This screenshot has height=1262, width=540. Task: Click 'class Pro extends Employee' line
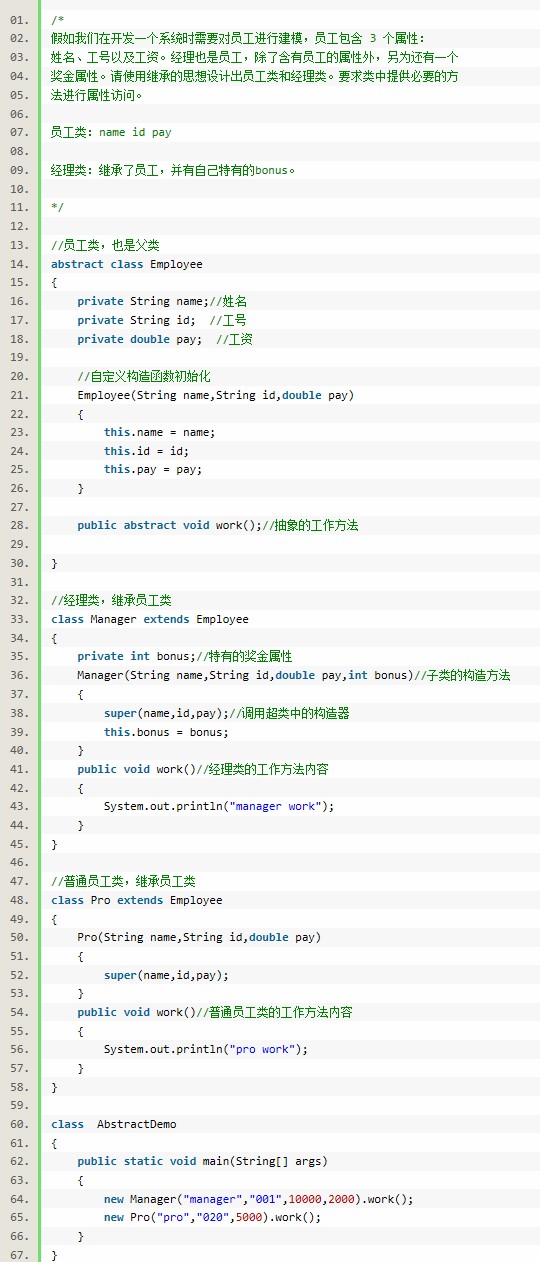136,900
